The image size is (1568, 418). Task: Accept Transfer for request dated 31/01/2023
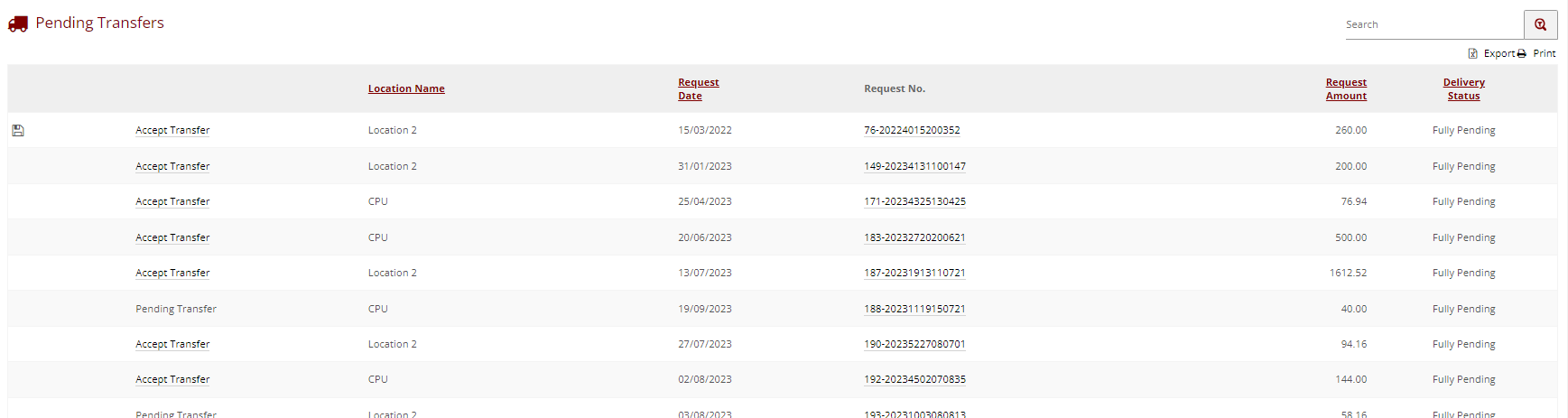tap(172, 166)
